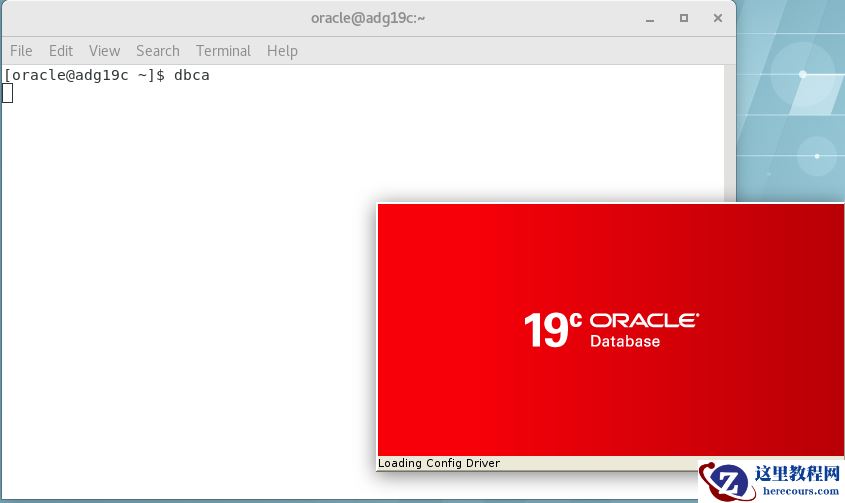Click the terminal window title oracle@adg19c:~

pos(368,18)
